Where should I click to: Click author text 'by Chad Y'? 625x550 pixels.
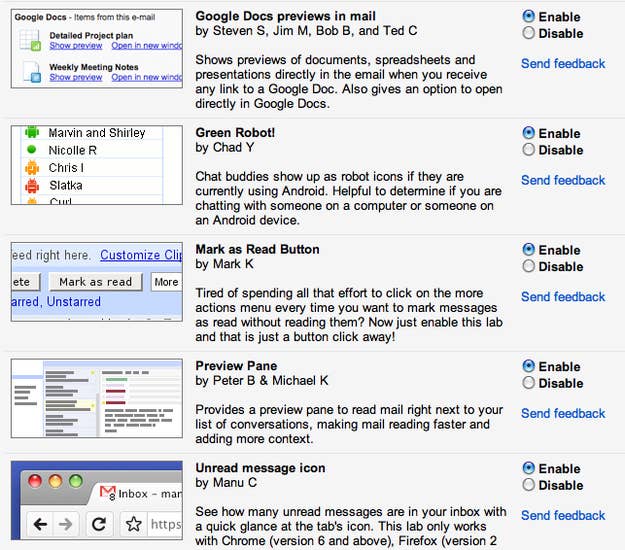(x=225, y=148)
